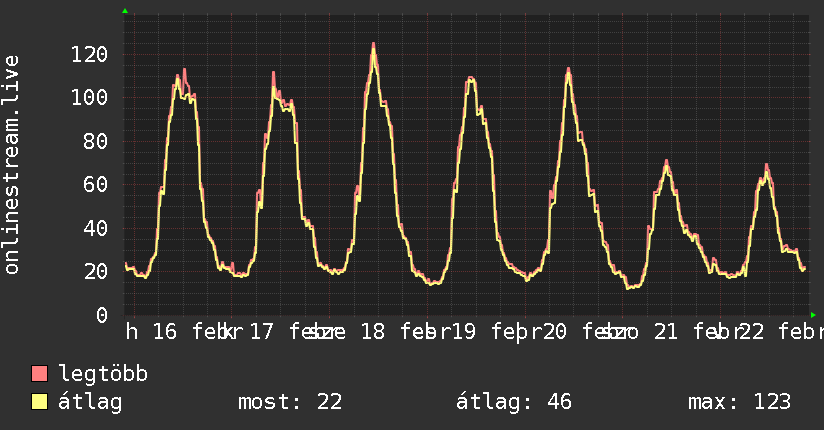Click the '21' date label on x-axis
This screenshot has height=430, width=824.
(666, 332)
